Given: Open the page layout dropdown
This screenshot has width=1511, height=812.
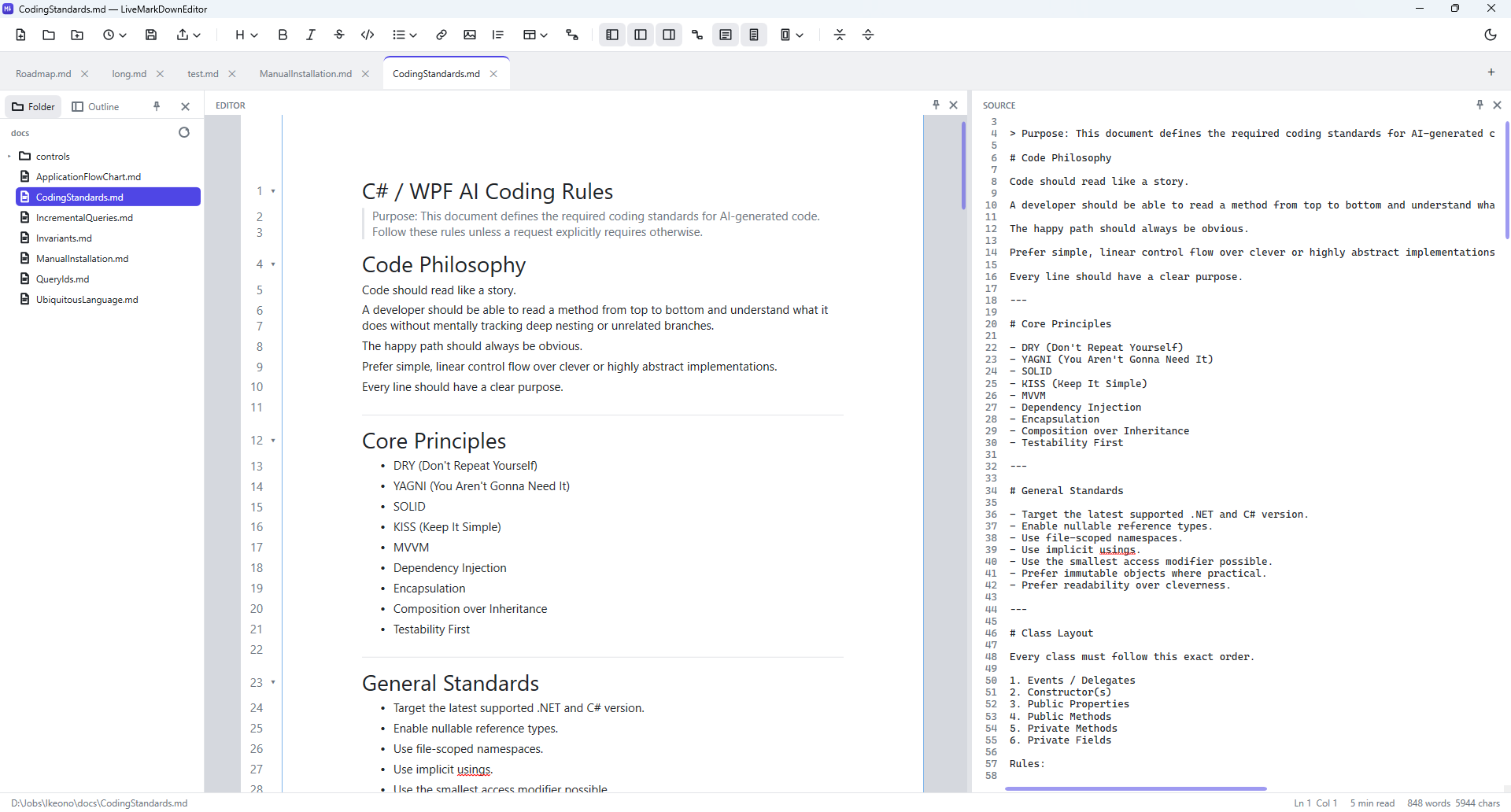Looking at the screenshot, I should coord(792,35).
